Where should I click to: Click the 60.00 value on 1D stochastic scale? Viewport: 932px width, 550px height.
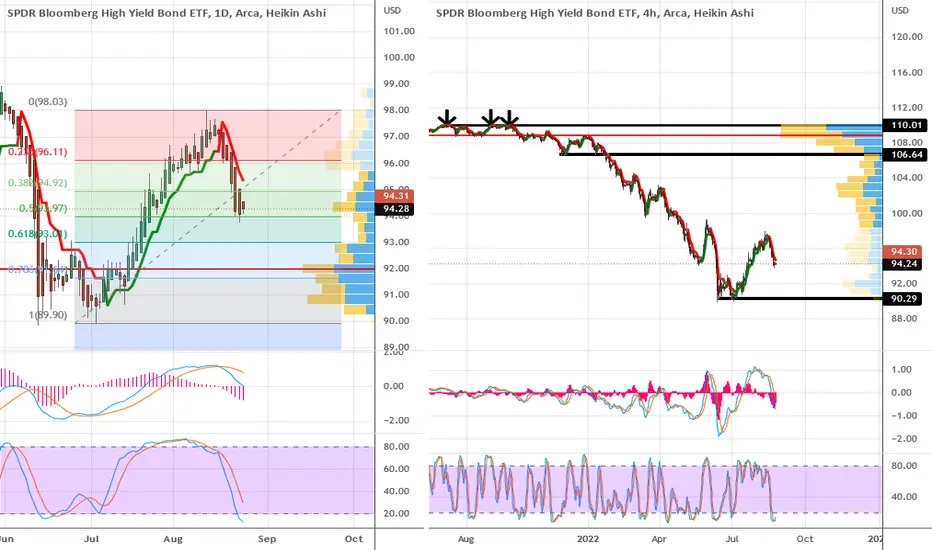(396, 469)
